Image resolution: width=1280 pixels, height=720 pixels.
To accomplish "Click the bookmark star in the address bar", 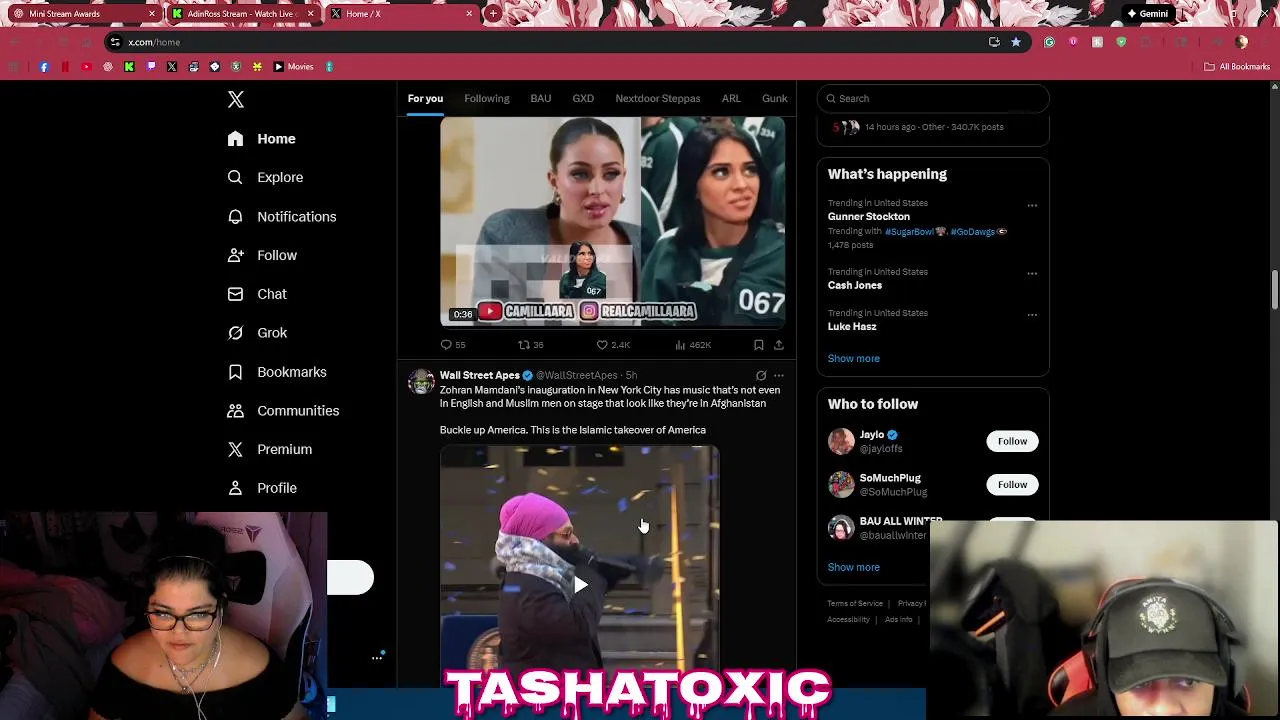I will (x=1016, y=42).
